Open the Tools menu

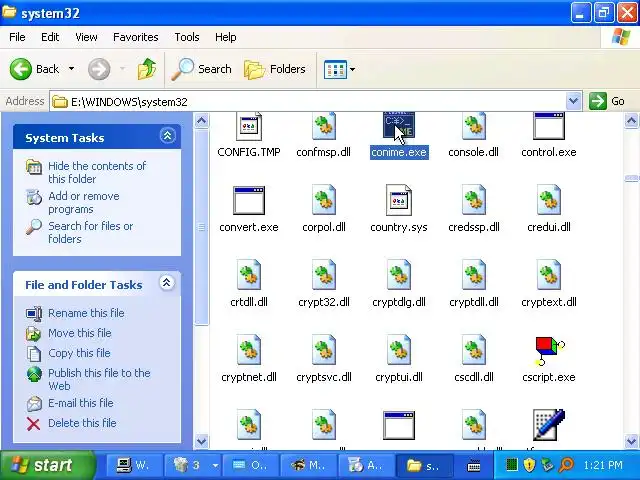pyautogui.click(x=187, y=37)
